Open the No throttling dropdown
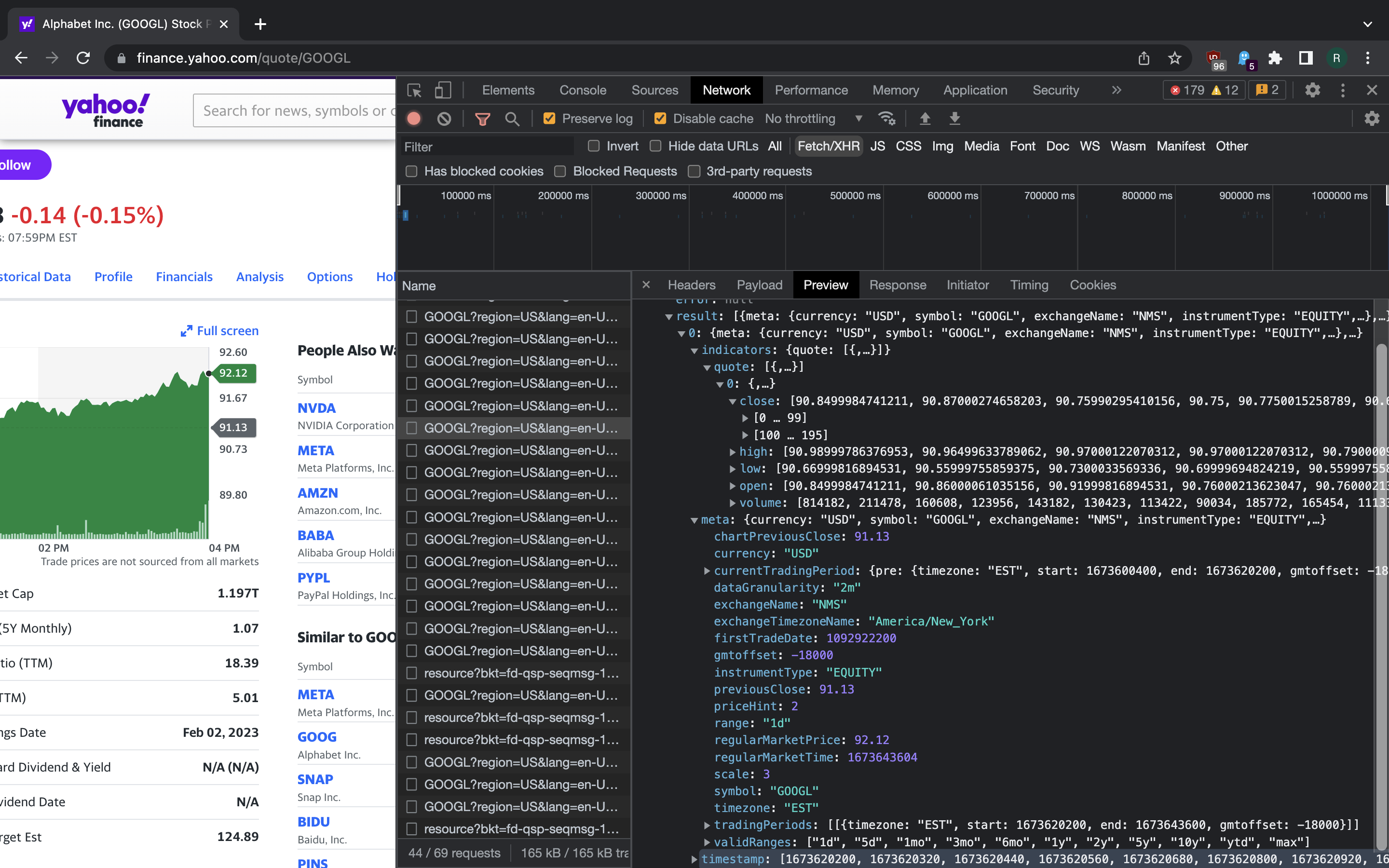Screen dimensions: 1389x868 [x=814, y=119]
